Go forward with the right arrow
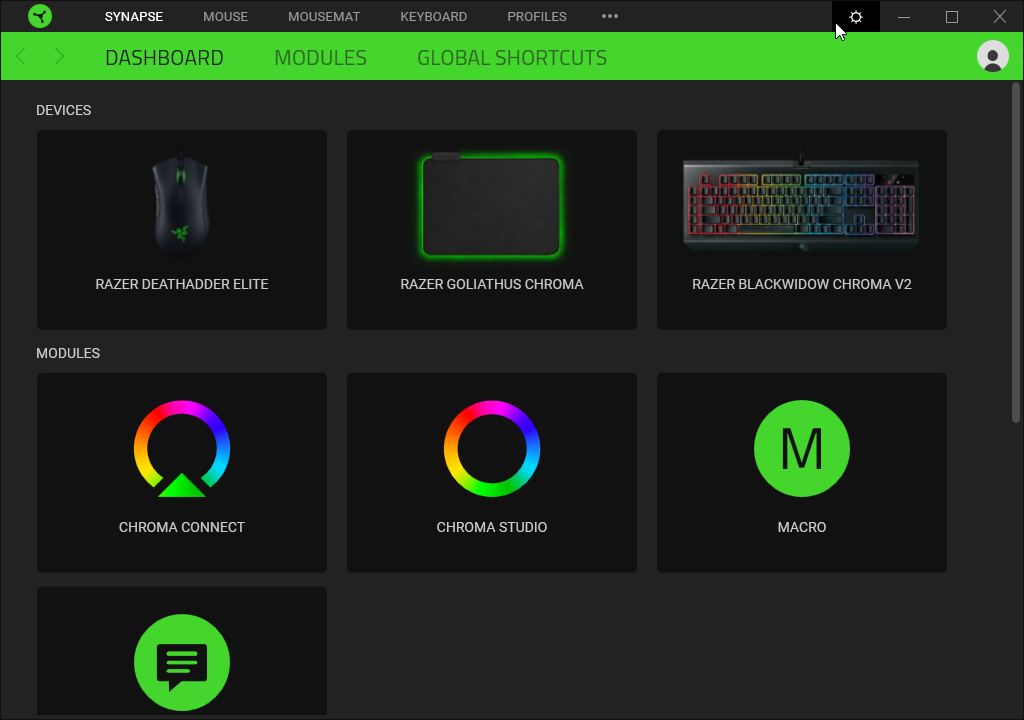This screenshot has height=720, width=1024. [x=59, y=57]
